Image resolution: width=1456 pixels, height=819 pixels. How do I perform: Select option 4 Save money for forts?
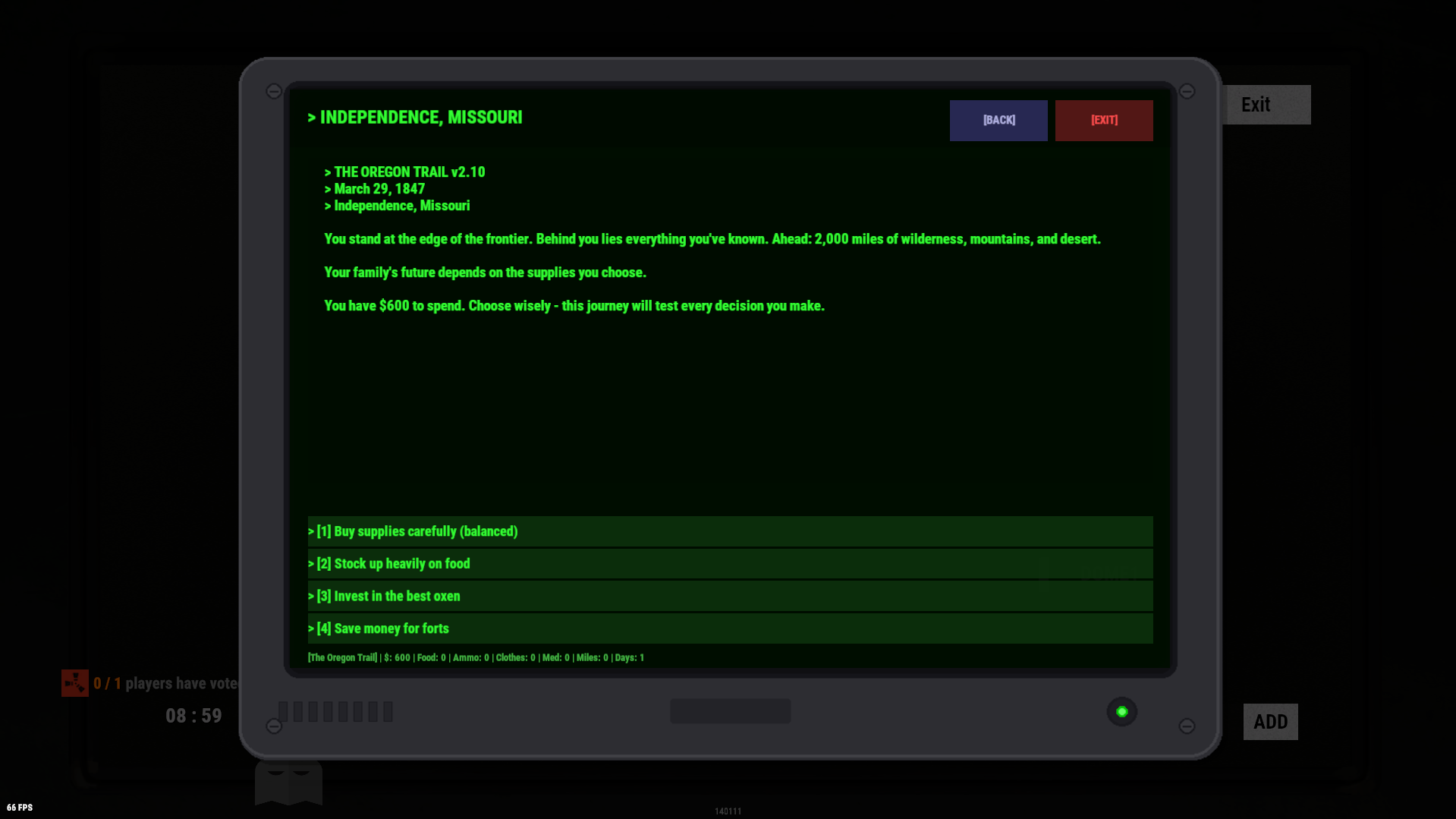pos(730,628)
